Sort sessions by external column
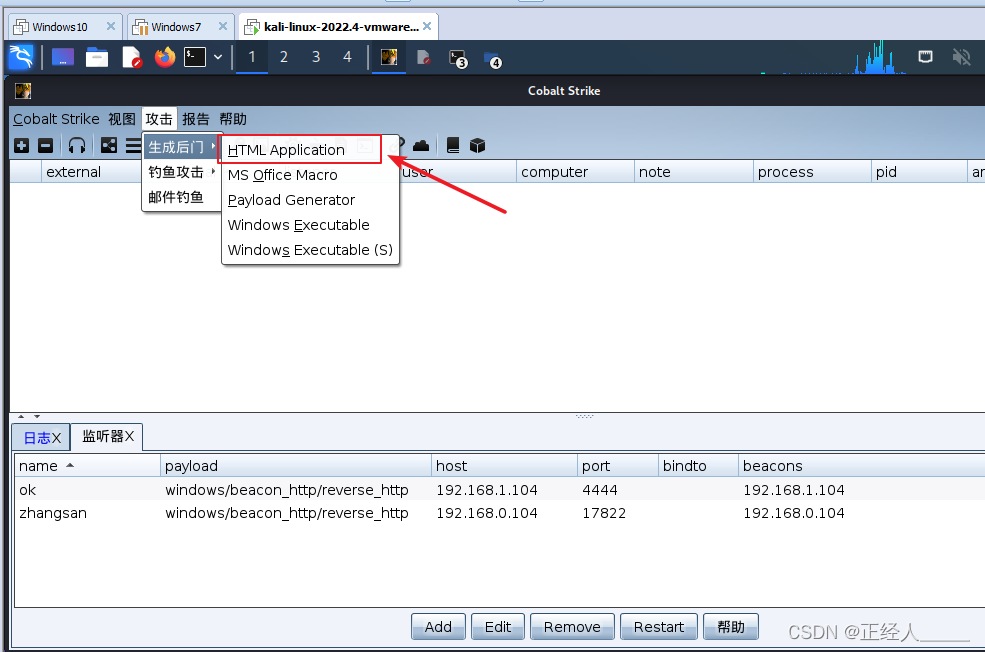This screenshot has height=652, width=985. [x=91, y=172]
